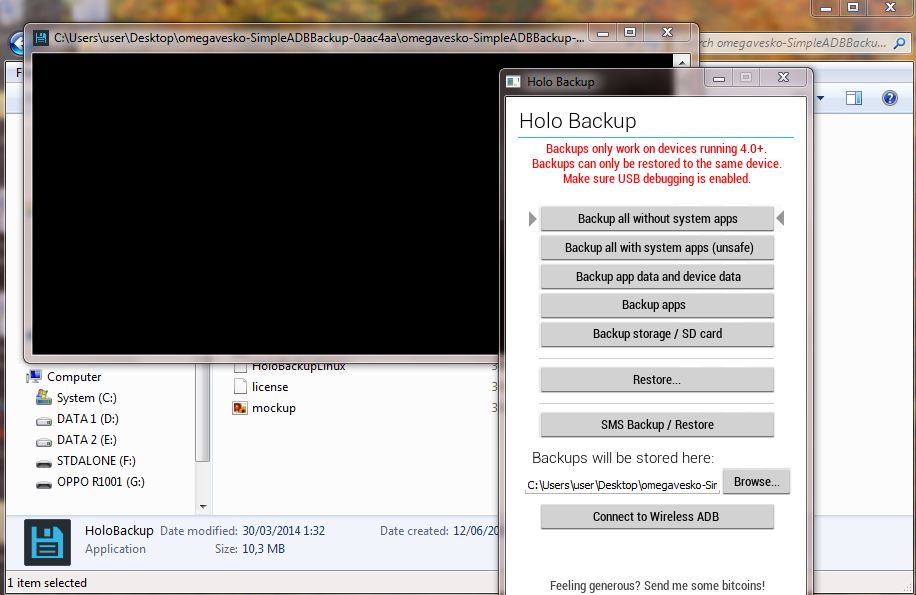Click Explorer help question mark icon
The image size is (916, 595).
click(890, 98)
